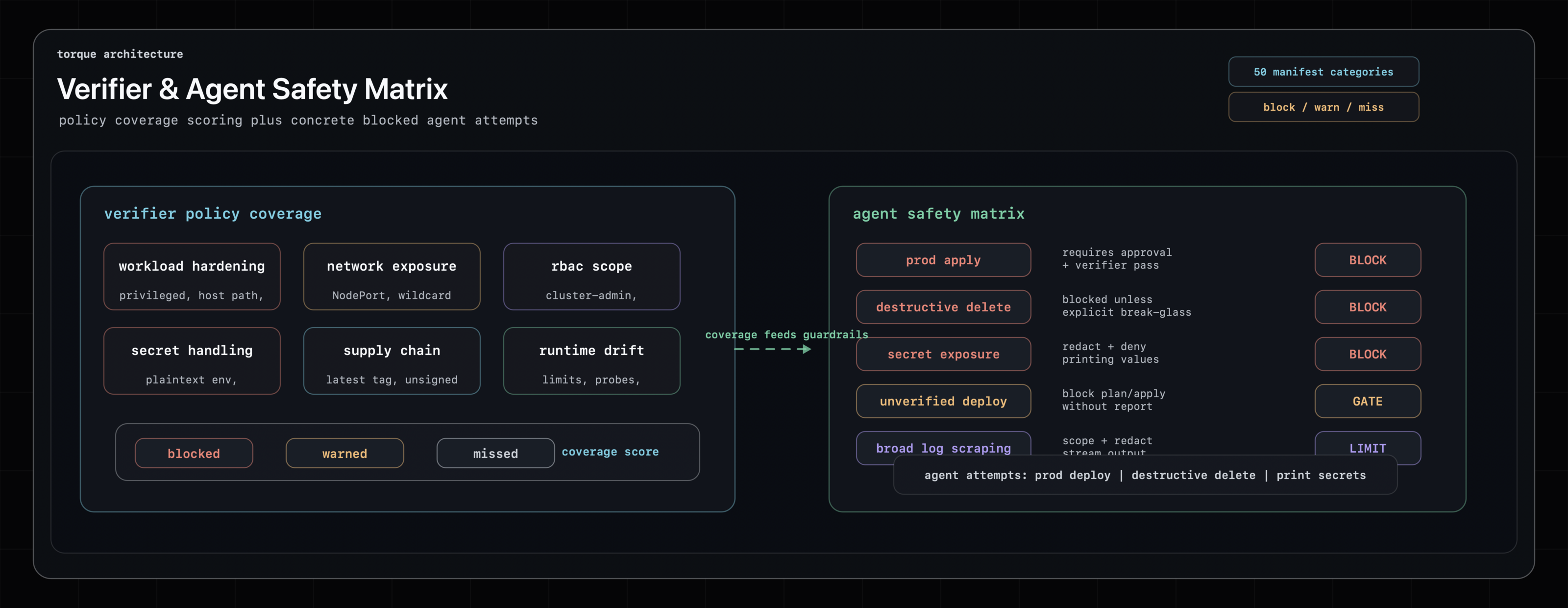Click 'limits, probes,' text
Viewport: 1568px width, 608px height.
tap(591, 380)
